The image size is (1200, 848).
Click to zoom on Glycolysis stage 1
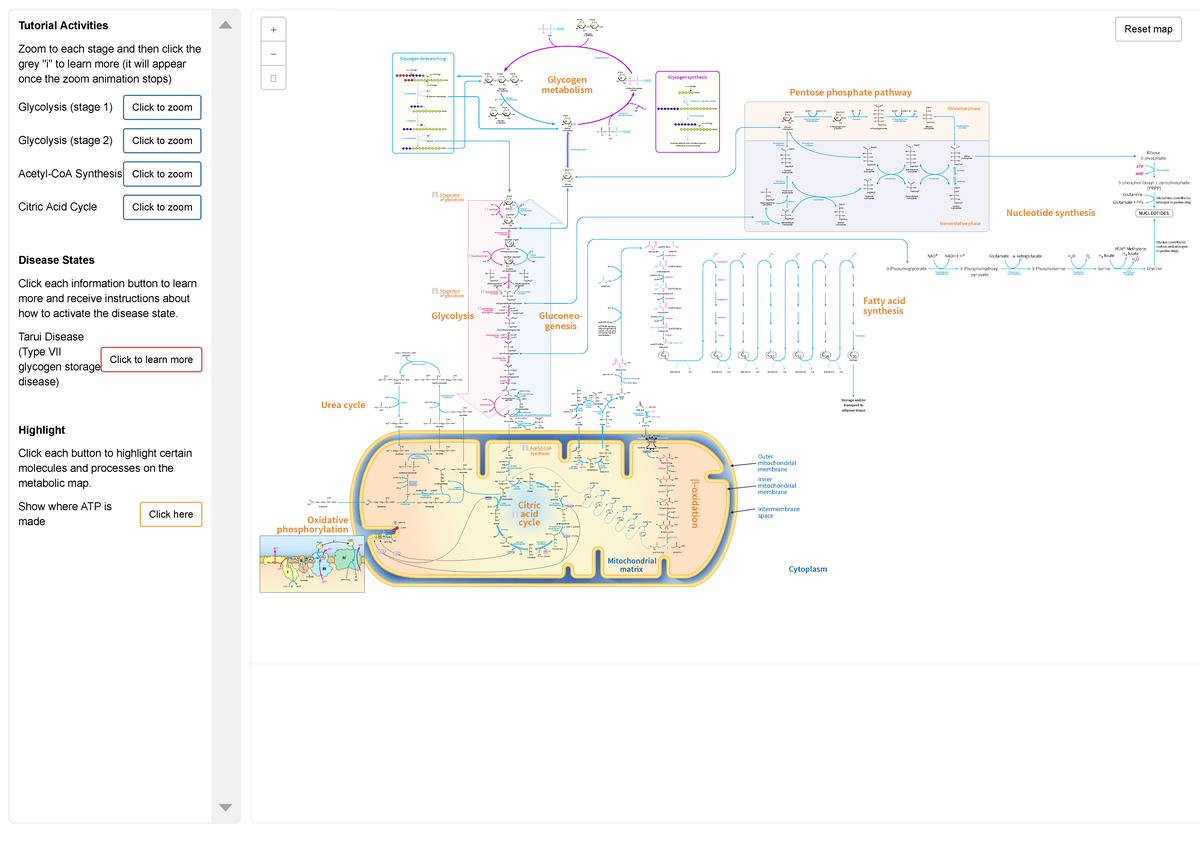(162, 107)
